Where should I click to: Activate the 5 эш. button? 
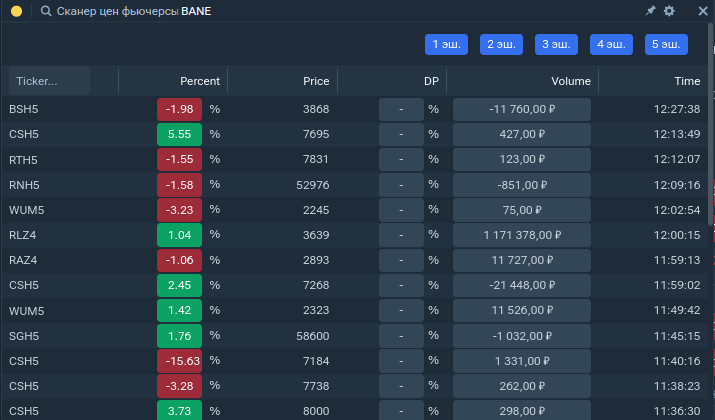tap(666, 44)
